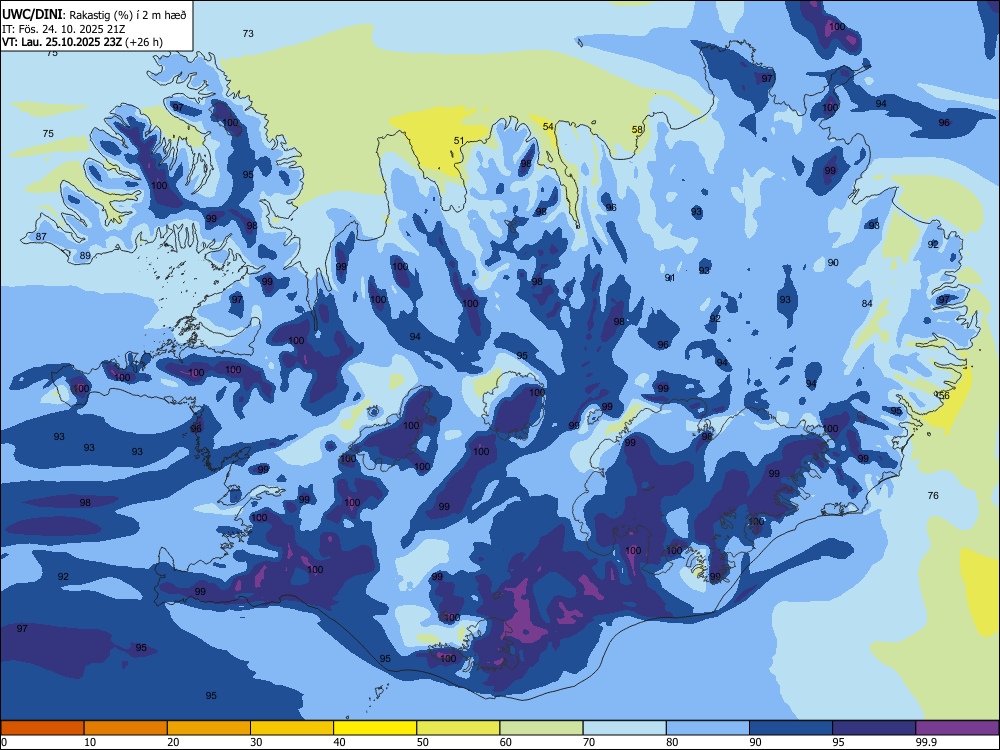Image resolution: width=1000 pixels, height=750 pixels.
Task: Click the humidity value '87' on map
Action: point(41,237)
